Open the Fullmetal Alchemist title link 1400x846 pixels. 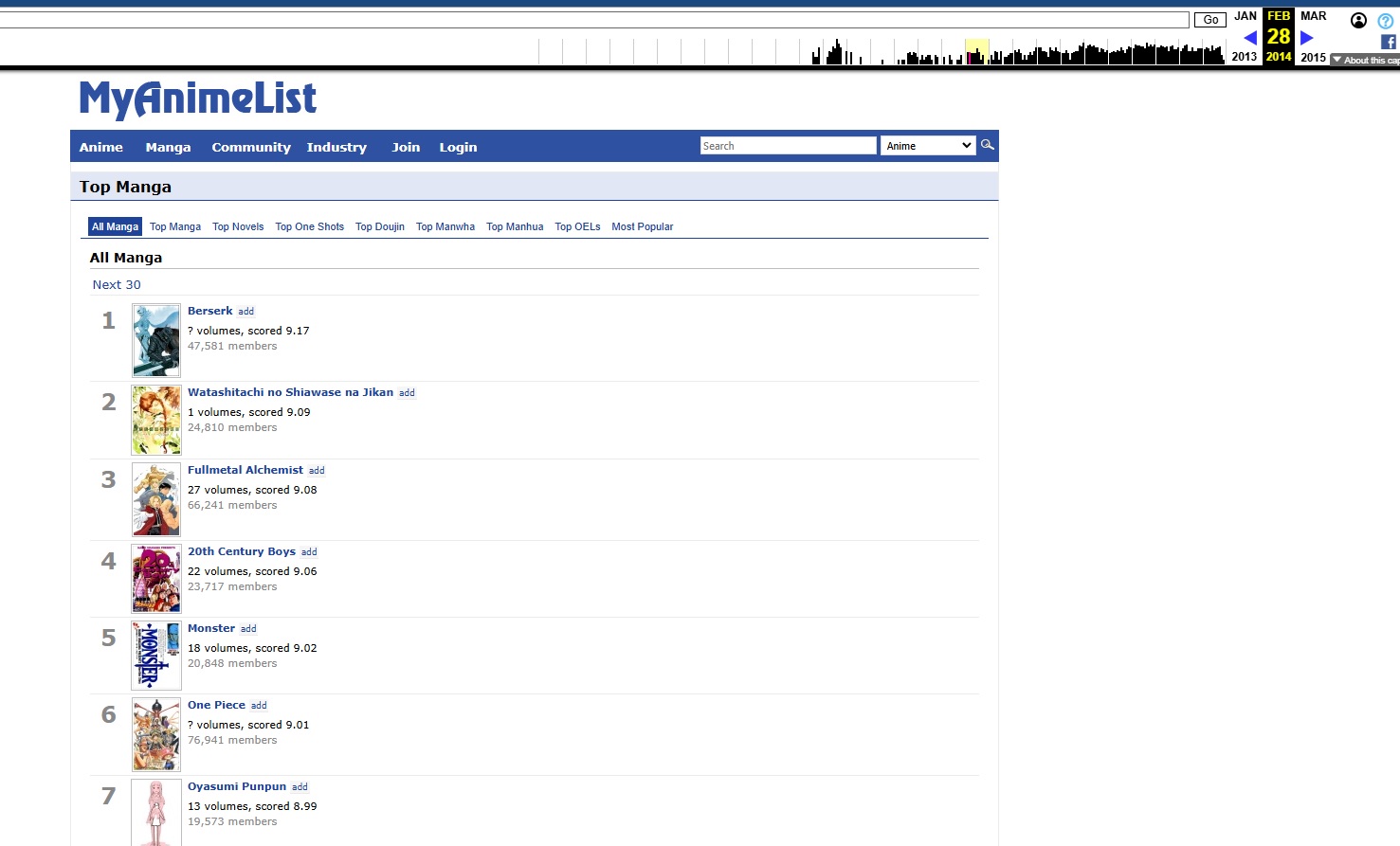click(245, 470)
